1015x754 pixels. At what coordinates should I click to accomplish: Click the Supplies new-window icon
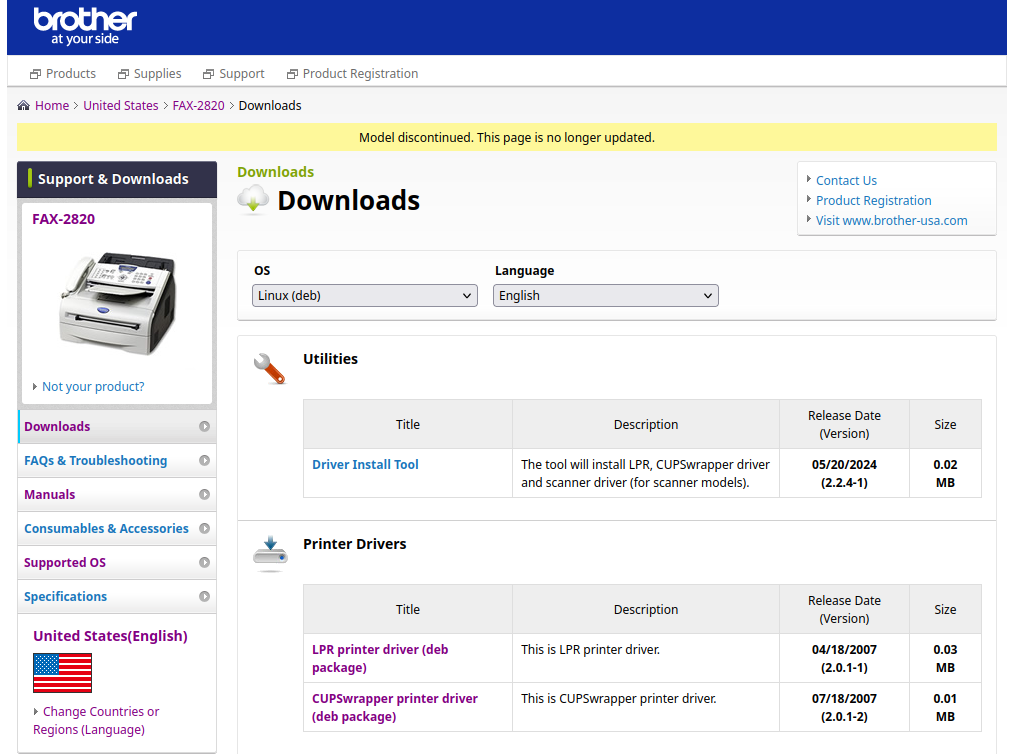123,74
